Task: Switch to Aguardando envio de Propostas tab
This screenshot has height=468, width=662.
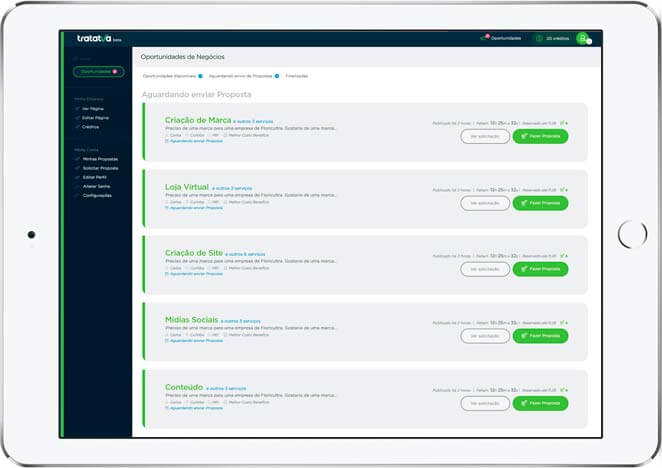Action: point(242,76)
